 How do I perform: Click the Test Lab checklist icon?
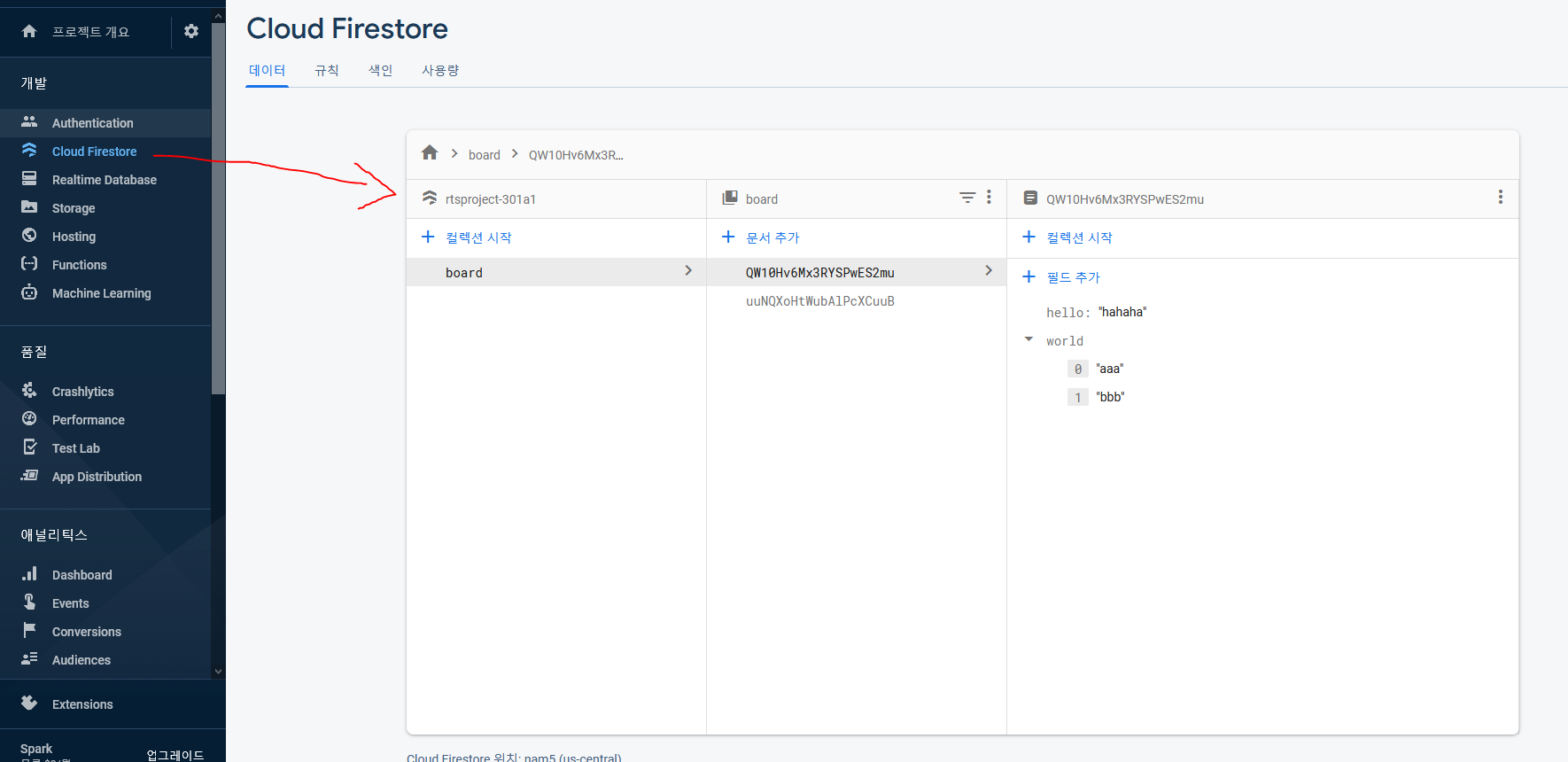(x=29, y=447)
